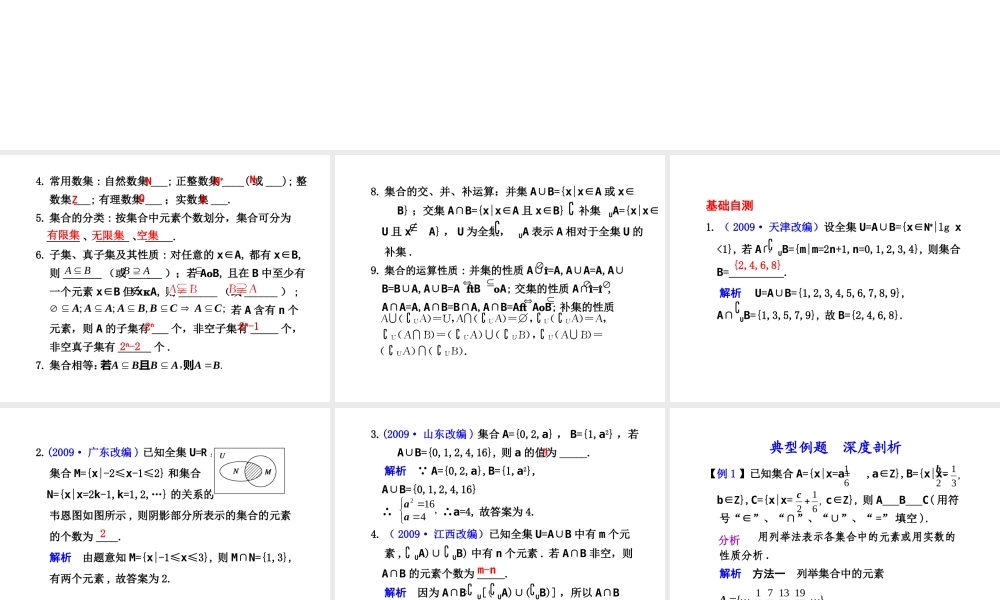Click the item 4. 常用数集
The image size is (1000, 600).
pyautogui.click(x=171, y=182)
